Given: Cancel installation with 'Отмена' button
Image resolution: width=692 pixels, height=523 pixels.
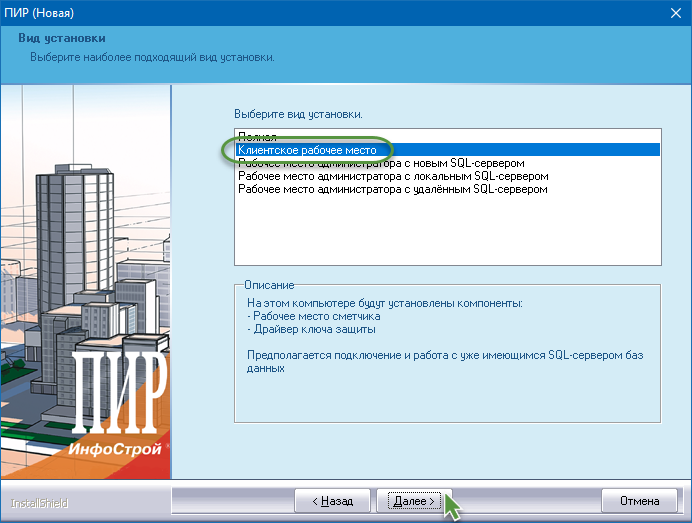Looking at the screenshot, I should point(639,501).
